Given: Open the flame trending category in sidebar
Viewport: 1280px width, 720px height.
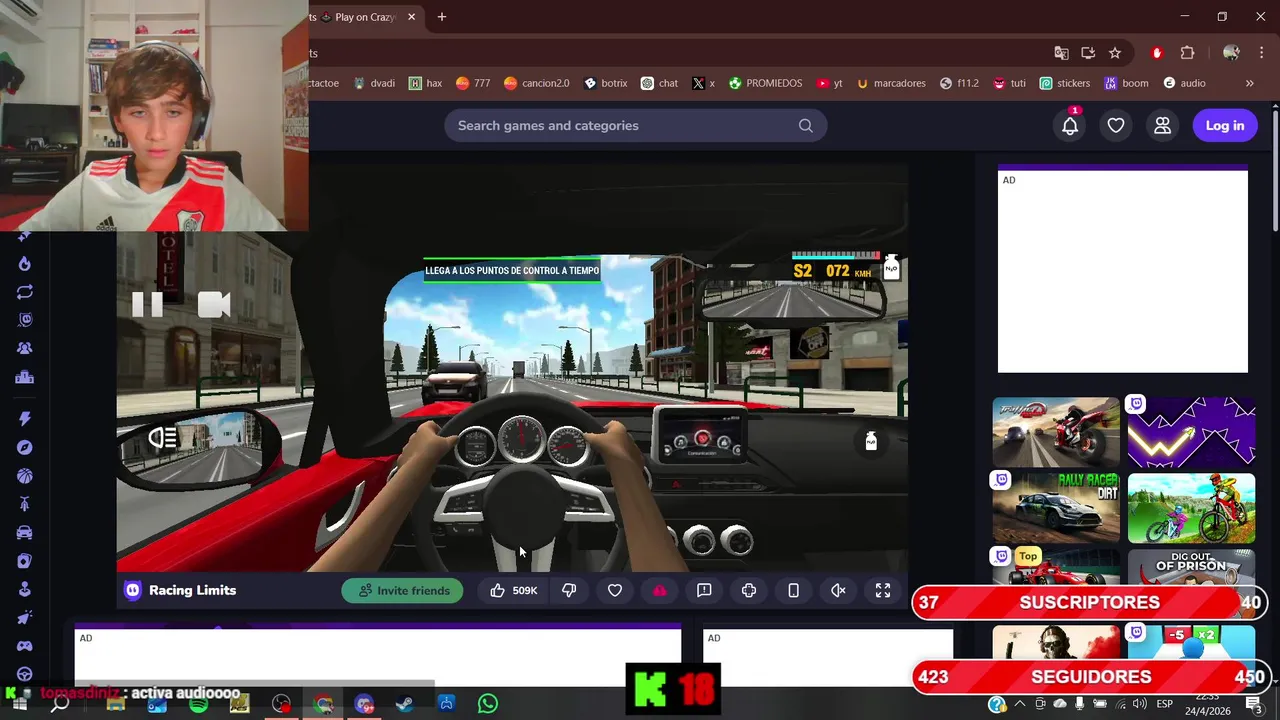Looking at the screenshot, I should [25, 264].
